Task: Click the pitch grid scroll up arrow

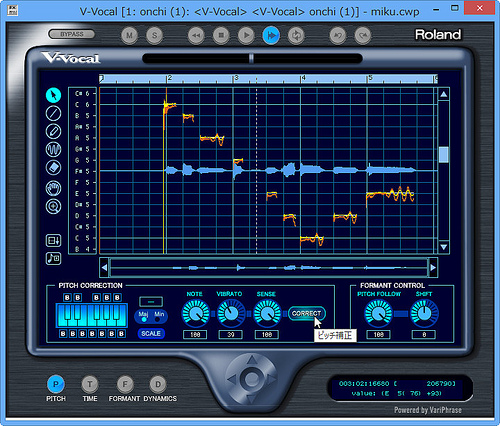Action: click(x=444, y=94)
